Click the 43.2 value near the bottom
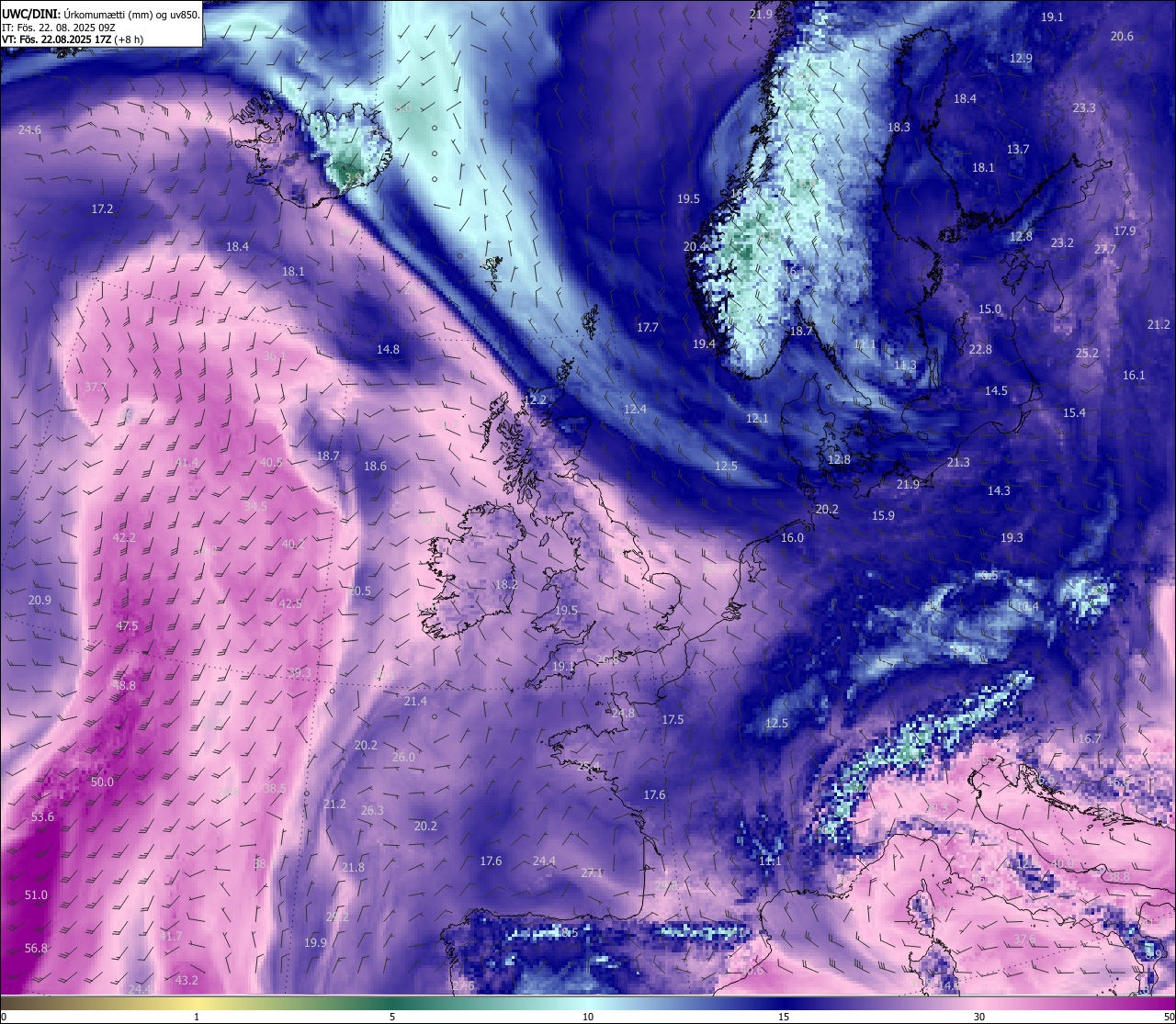This screenshot has width=1176, height=1024. pos(187,981)
